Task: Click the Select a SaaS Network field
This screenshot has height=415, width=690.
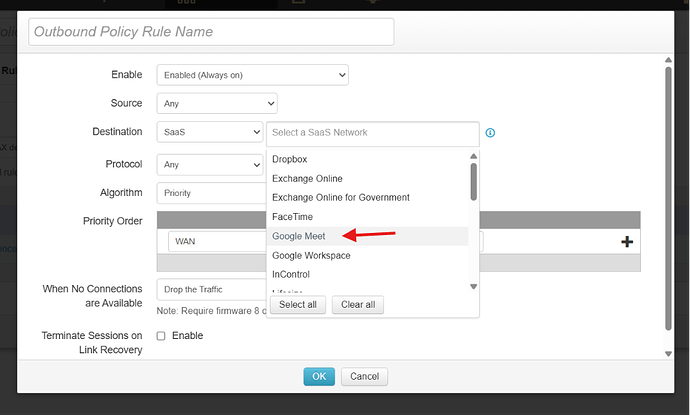Action: pyautogui.click(x=373, y=134)
